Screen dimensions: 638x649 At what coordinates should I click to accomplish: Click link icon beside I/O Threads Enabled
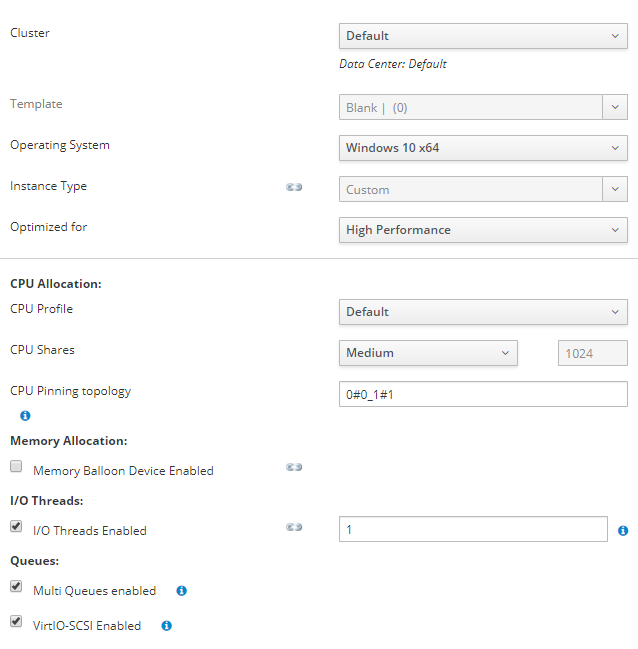point(294,527)
